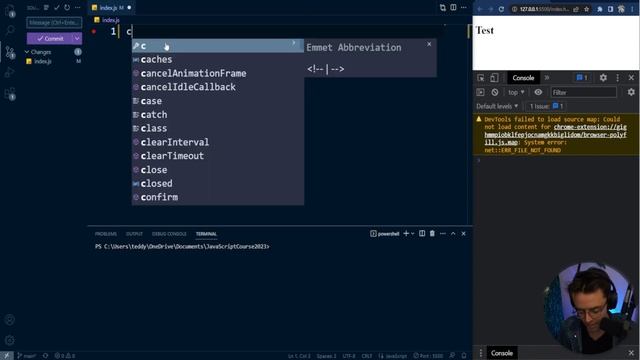Switch to the Debug Console tab
This screenshot has width=640, height=360.
[x=169, y=234]
